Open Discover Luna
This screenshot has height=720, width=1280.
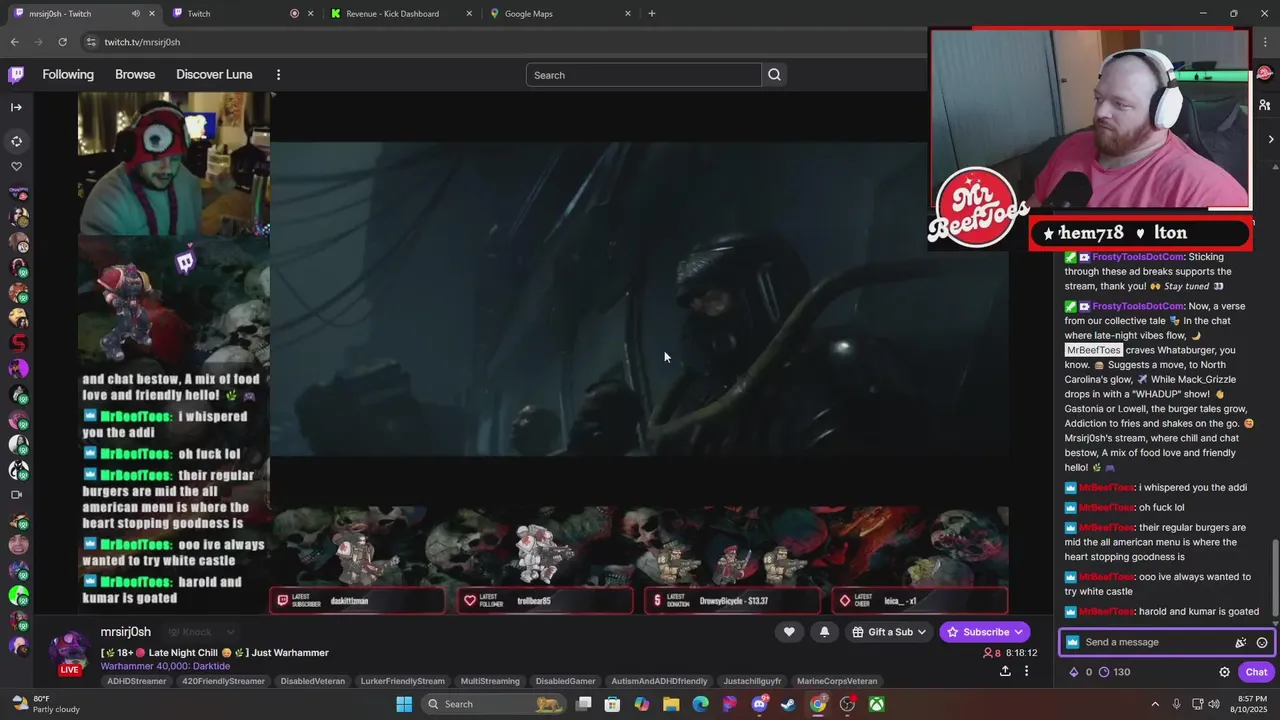coord(214,75)
